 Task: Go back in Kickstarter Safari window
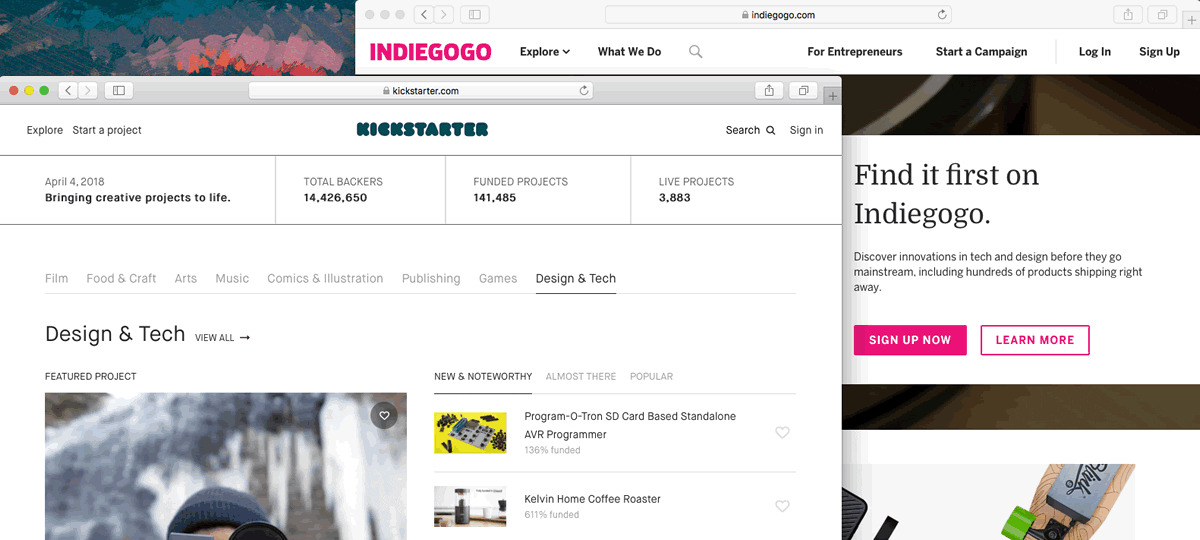point(68,91)
